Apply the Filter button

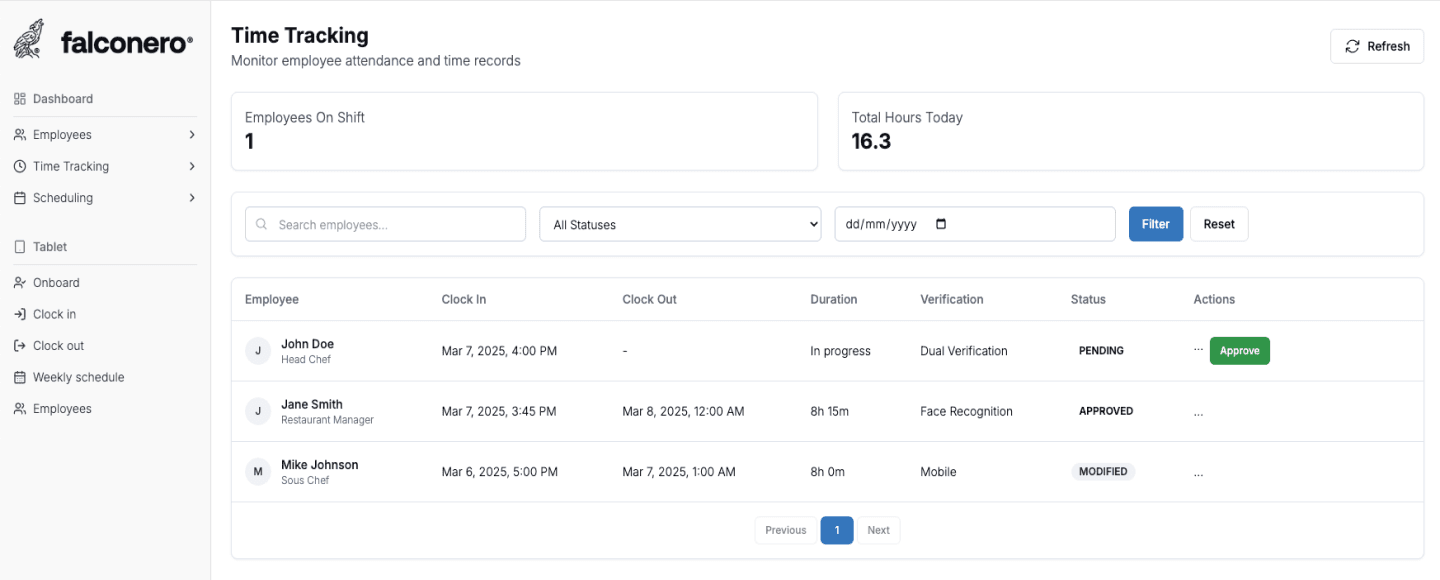coord(1156,224)
